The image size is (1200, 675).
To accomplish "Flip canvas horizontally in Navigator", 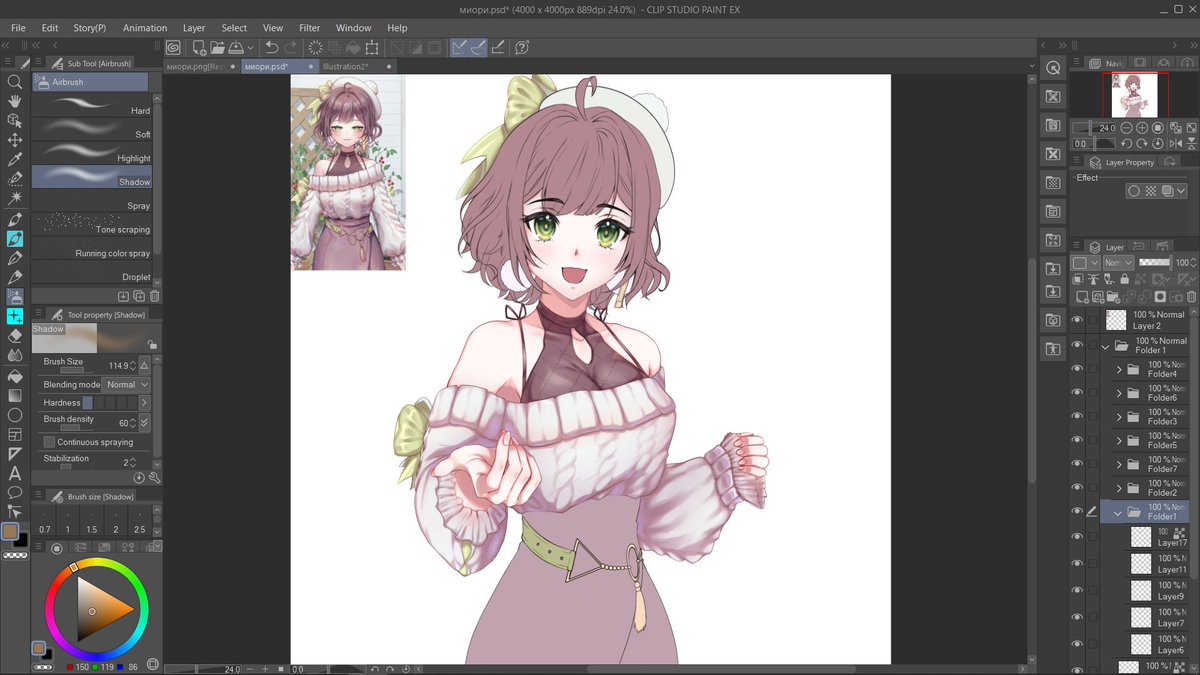I will (1174, 143).
